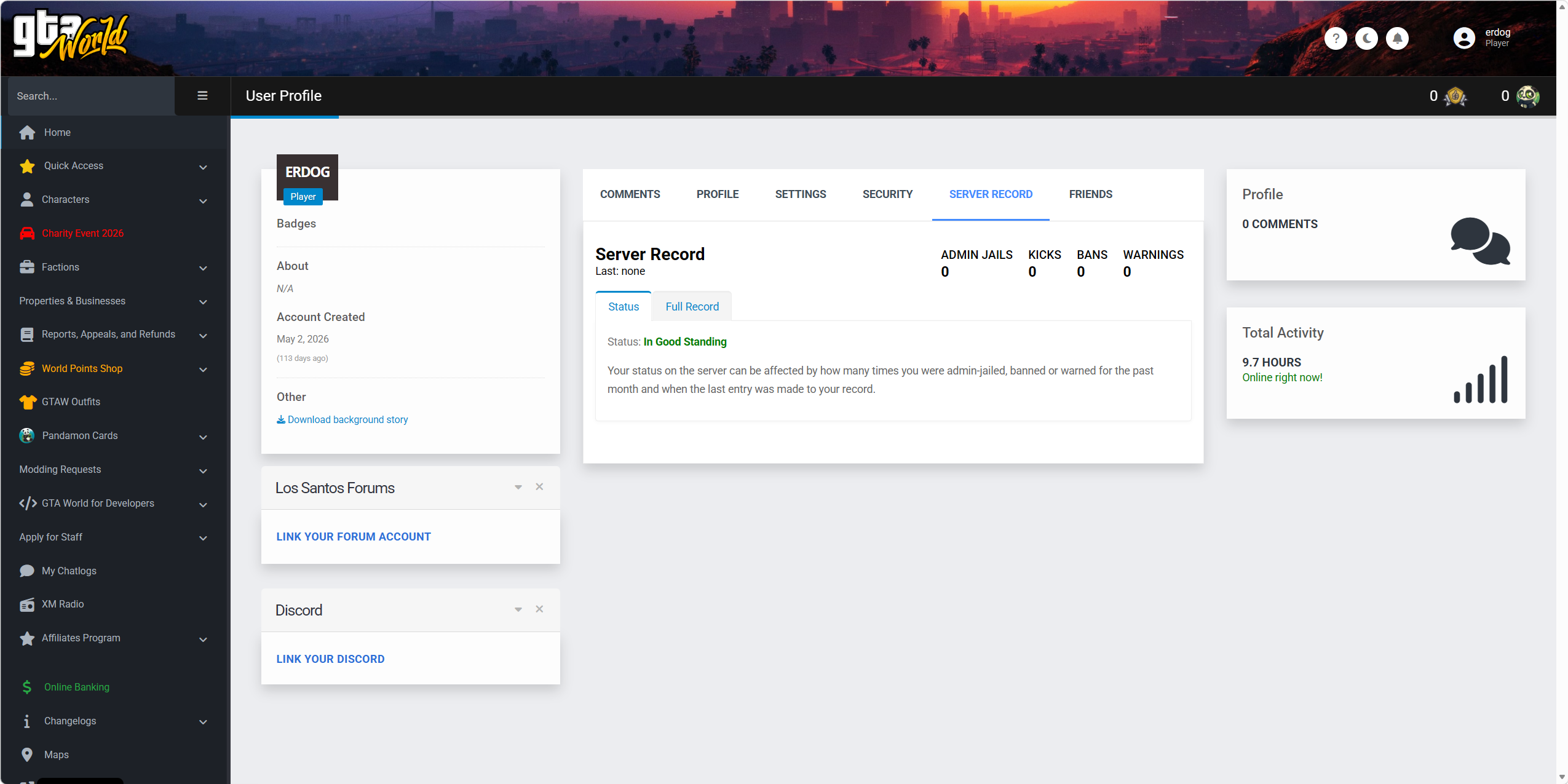Expand Apply for Staff chevron
Screen dimensions: 1568x784
[x=203, y=539]
